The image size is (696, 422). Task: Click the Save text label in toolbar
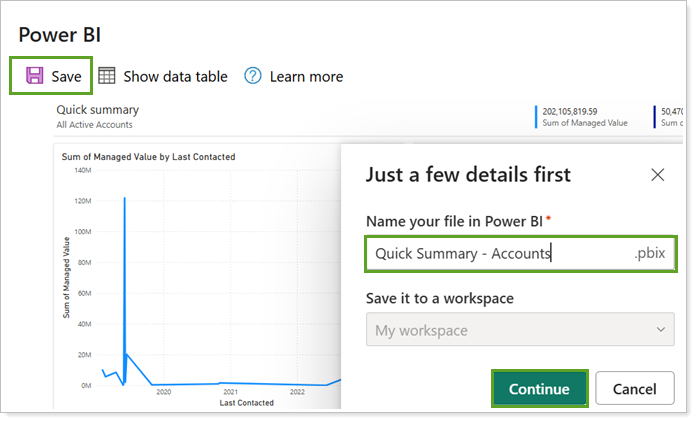click(67, 76)
